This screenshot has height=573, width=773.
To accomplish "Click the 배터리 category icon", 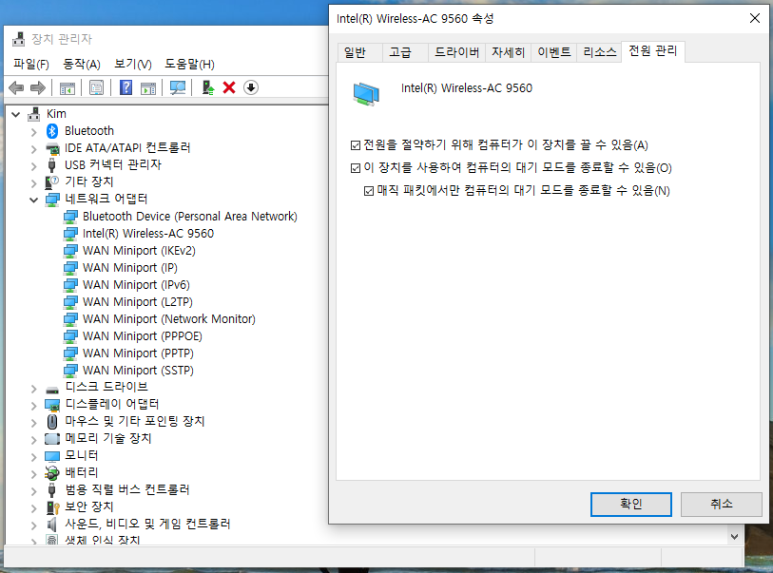I will pyautogui.click(x=52, y=473).
